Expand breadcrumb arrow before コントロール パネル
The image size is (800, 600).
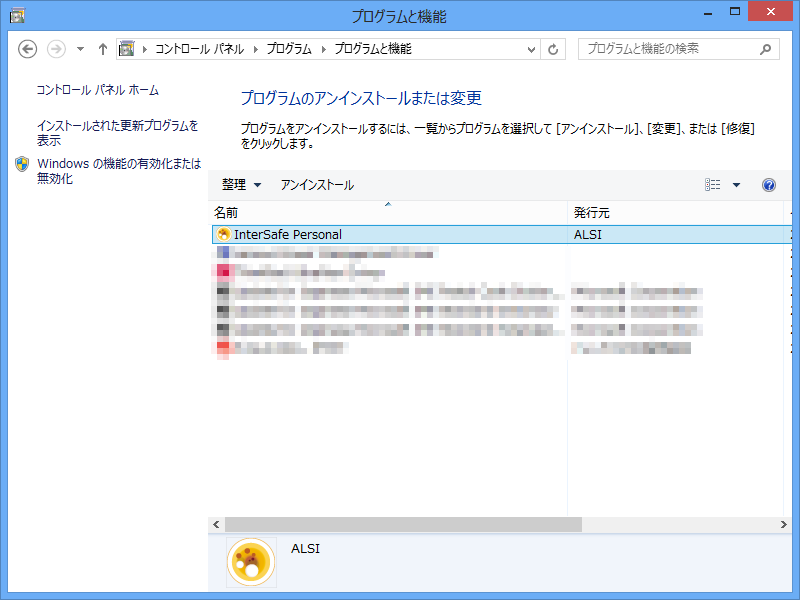[x=144, y=49]
